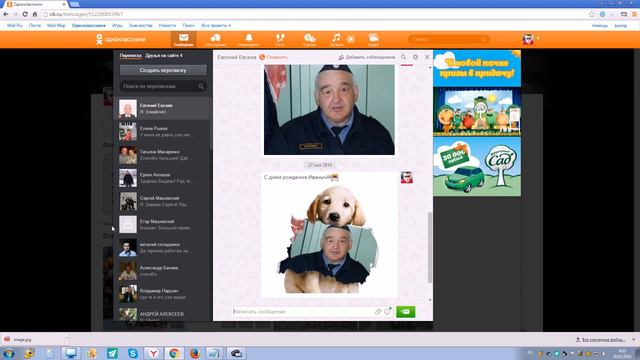Screen dimensions: 640x360
Task: Expand the dropdown arrow next to profile avatar
Action: pyautogui.click(x=538, y=38)
